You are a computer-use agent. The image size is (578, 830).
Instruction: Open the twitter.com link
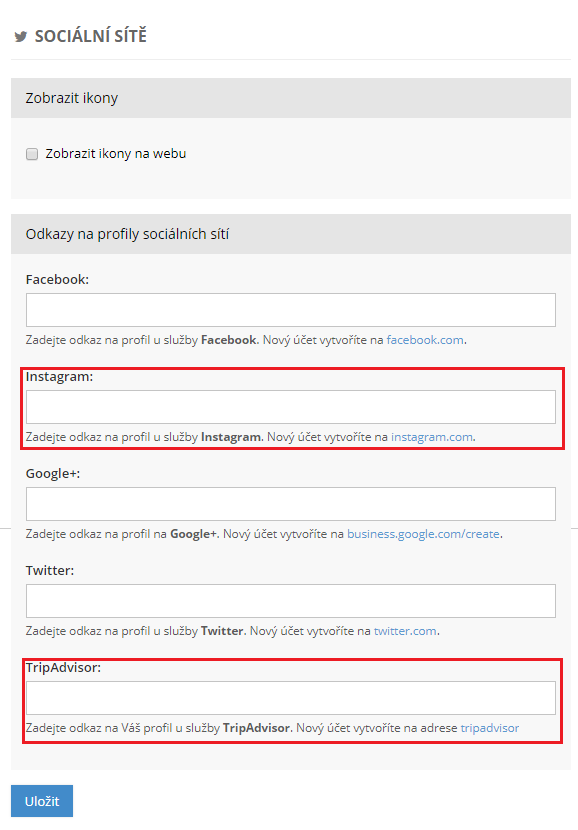point(405,631)
